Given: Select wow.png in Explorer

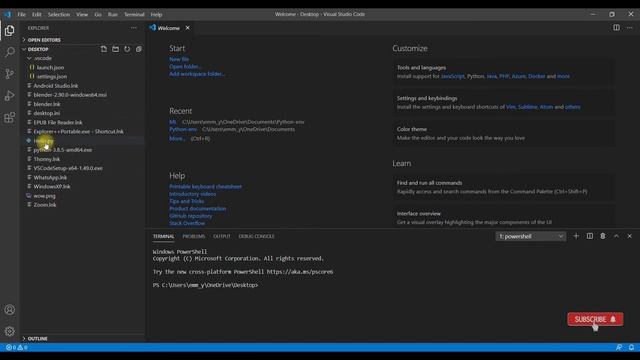Looking at the screenshot, I should tap(44, 196).
